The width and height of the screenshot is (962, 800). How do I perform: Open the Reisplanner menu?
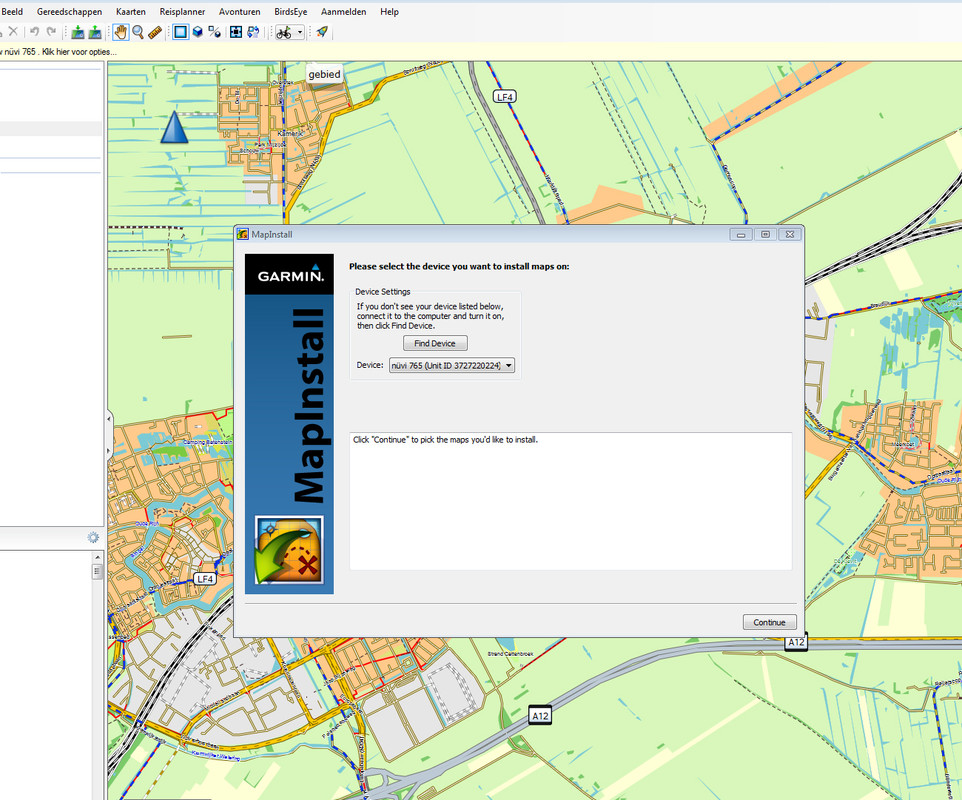tap(182, 12)
